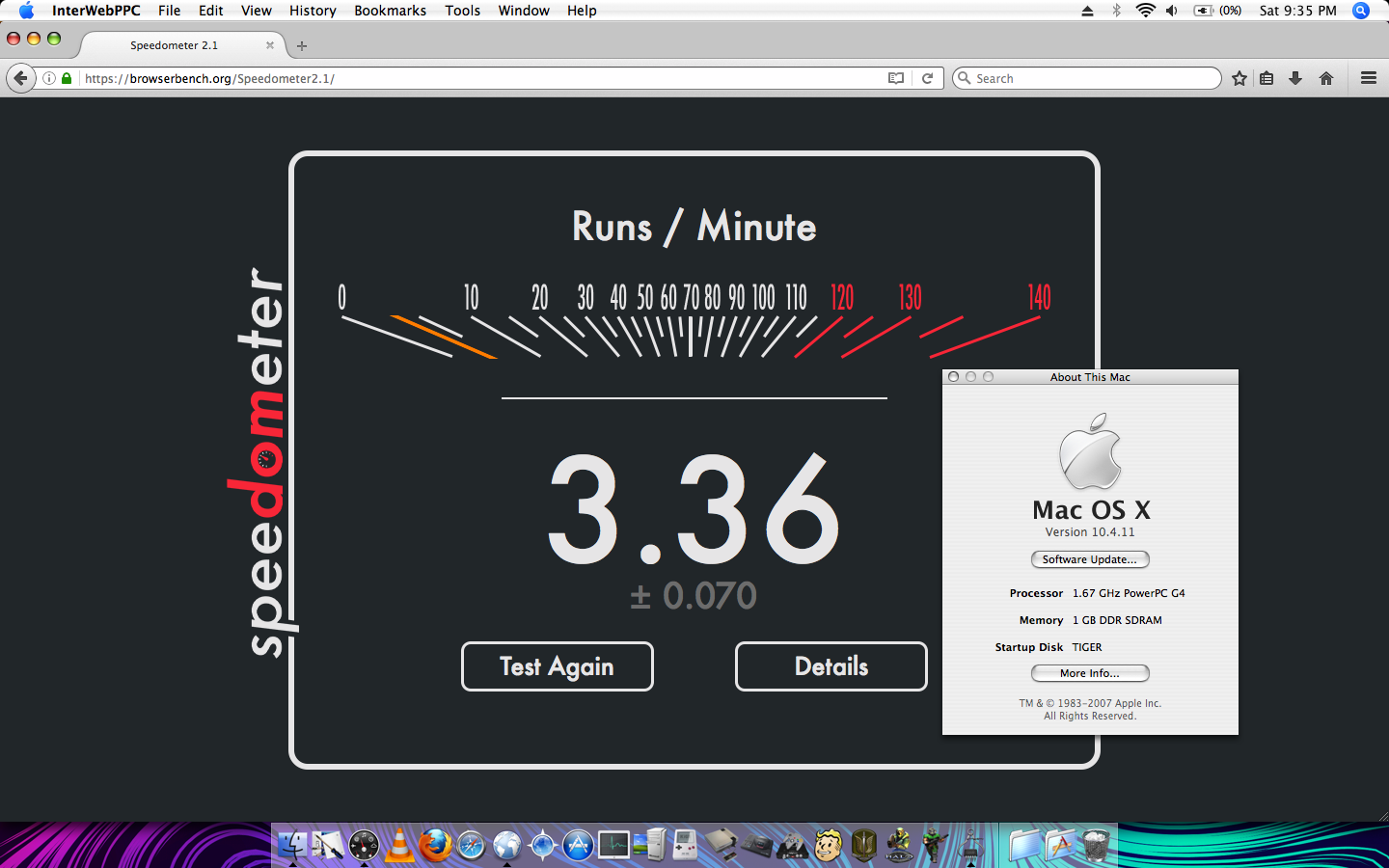Image resolution: width=1389 pixels, height=868 pixels.
Task: Launch Firefox from the Dock
Action: coord(435,845)
